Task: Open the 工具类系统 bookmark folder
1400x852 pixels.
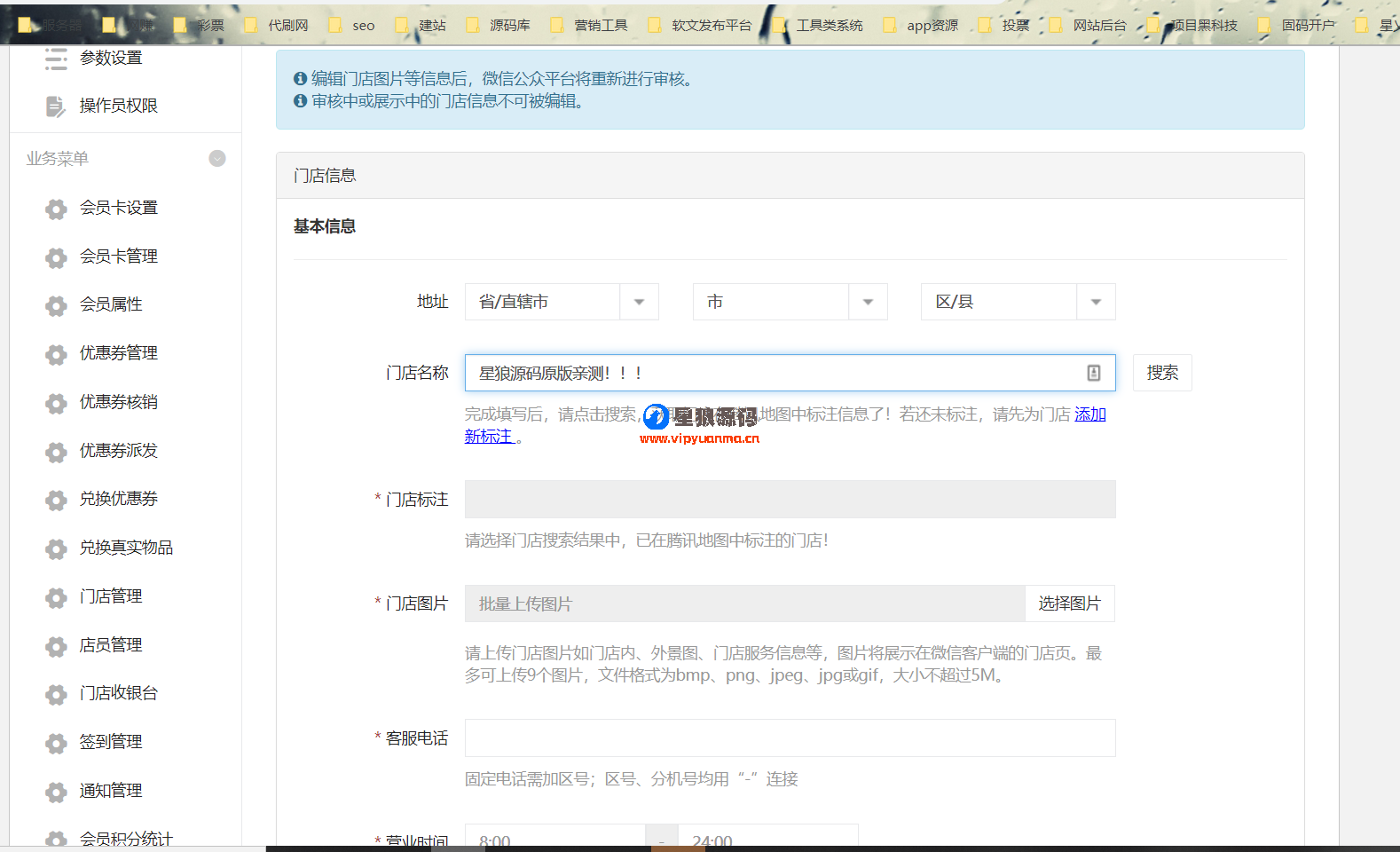Action: point(817,25)
